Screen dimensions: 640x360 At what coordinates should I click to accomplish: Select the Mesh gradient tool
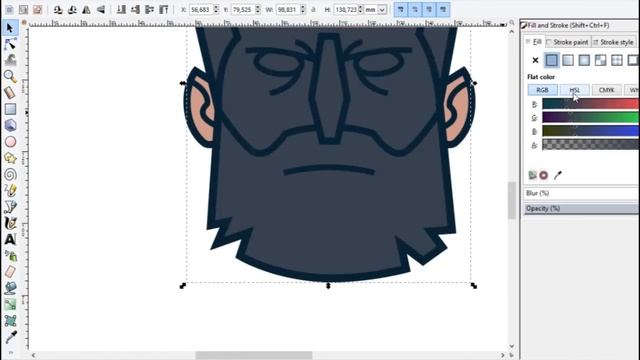[x=10, y=321]
